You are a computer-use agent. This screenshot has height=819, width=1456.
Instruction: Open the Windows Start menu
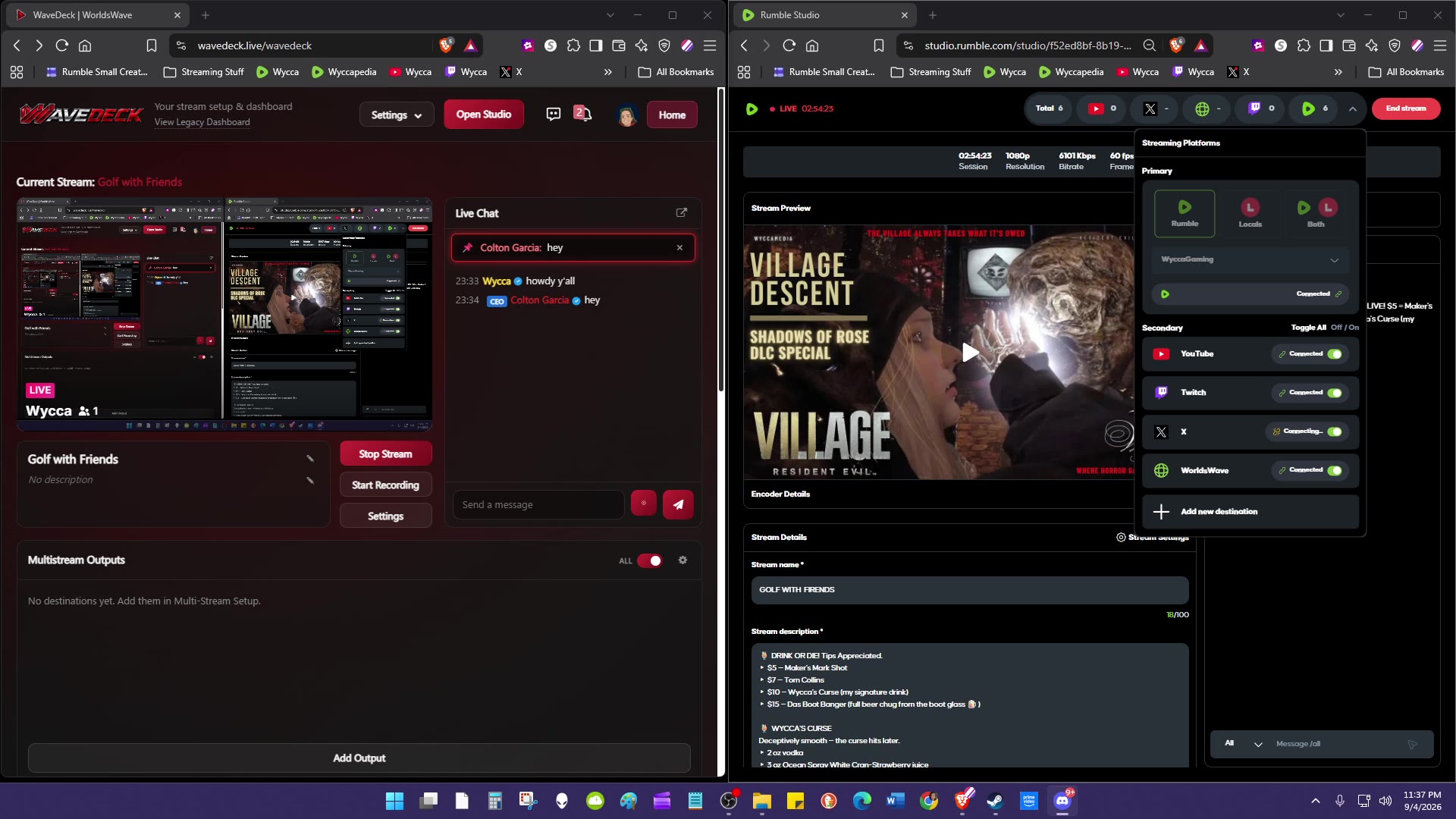(x=395, y=801)
